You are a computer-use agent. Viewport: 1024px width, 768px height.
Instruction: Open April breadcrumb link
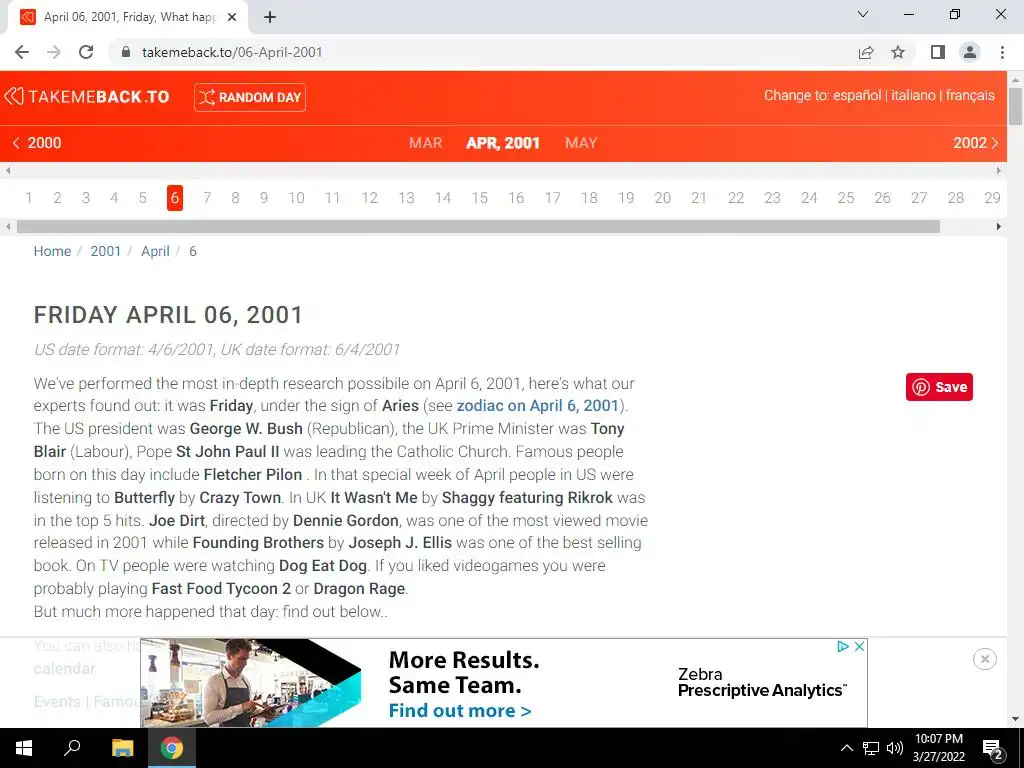[155, 251]
